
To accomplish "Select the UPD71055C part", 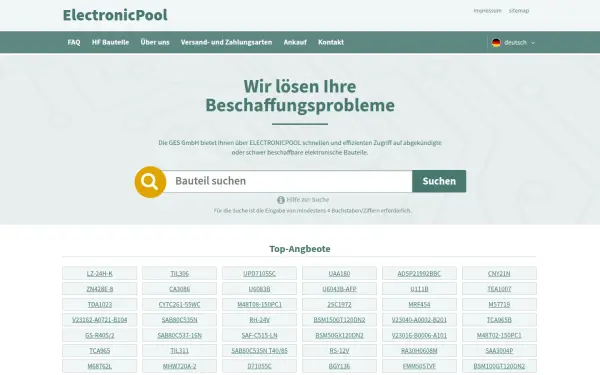I will pos(259,274).
